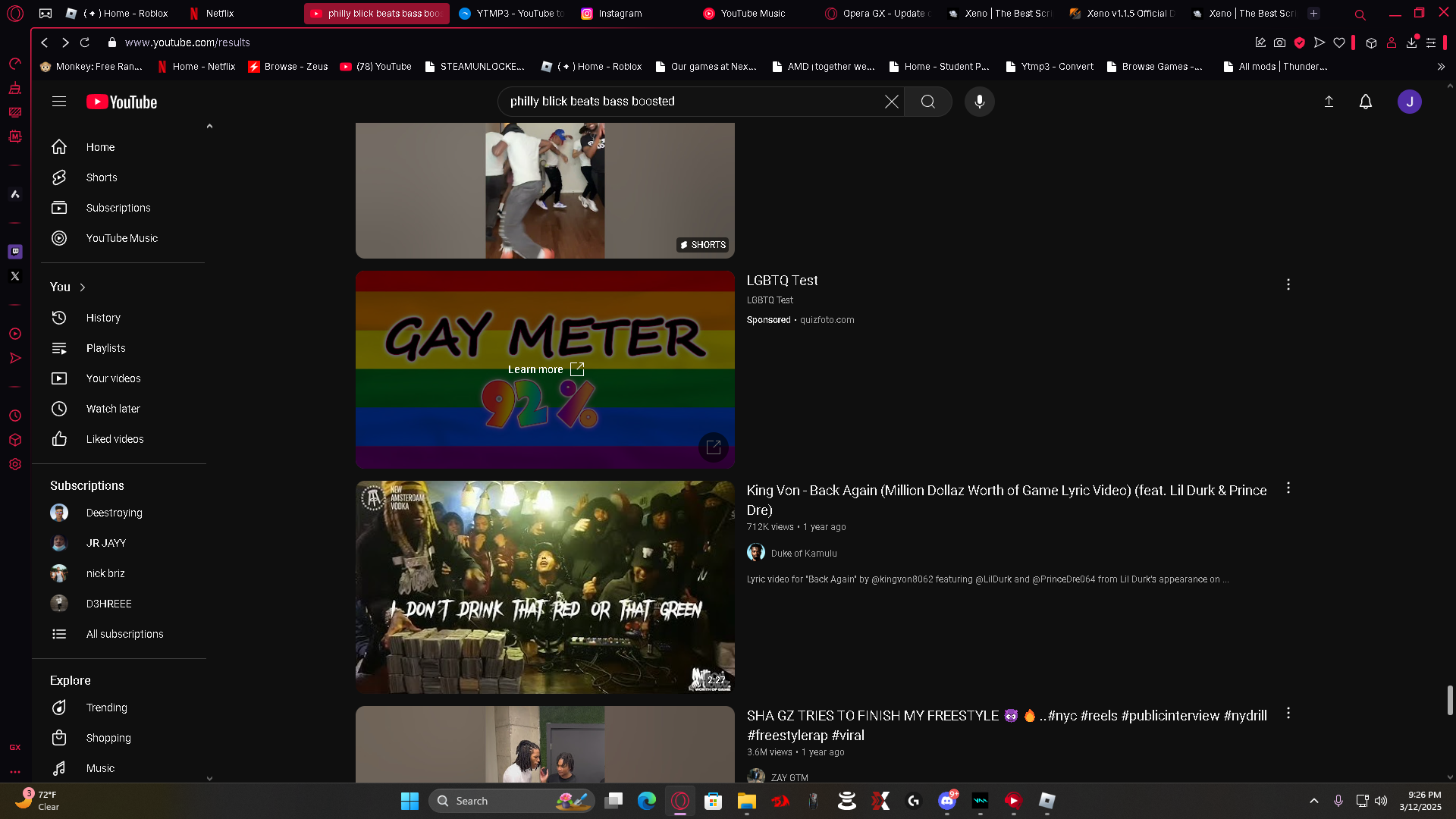Play the King Von Back Again video thumbnail
The height and width of the screenshot is (819, 1456).
point(545,587)
